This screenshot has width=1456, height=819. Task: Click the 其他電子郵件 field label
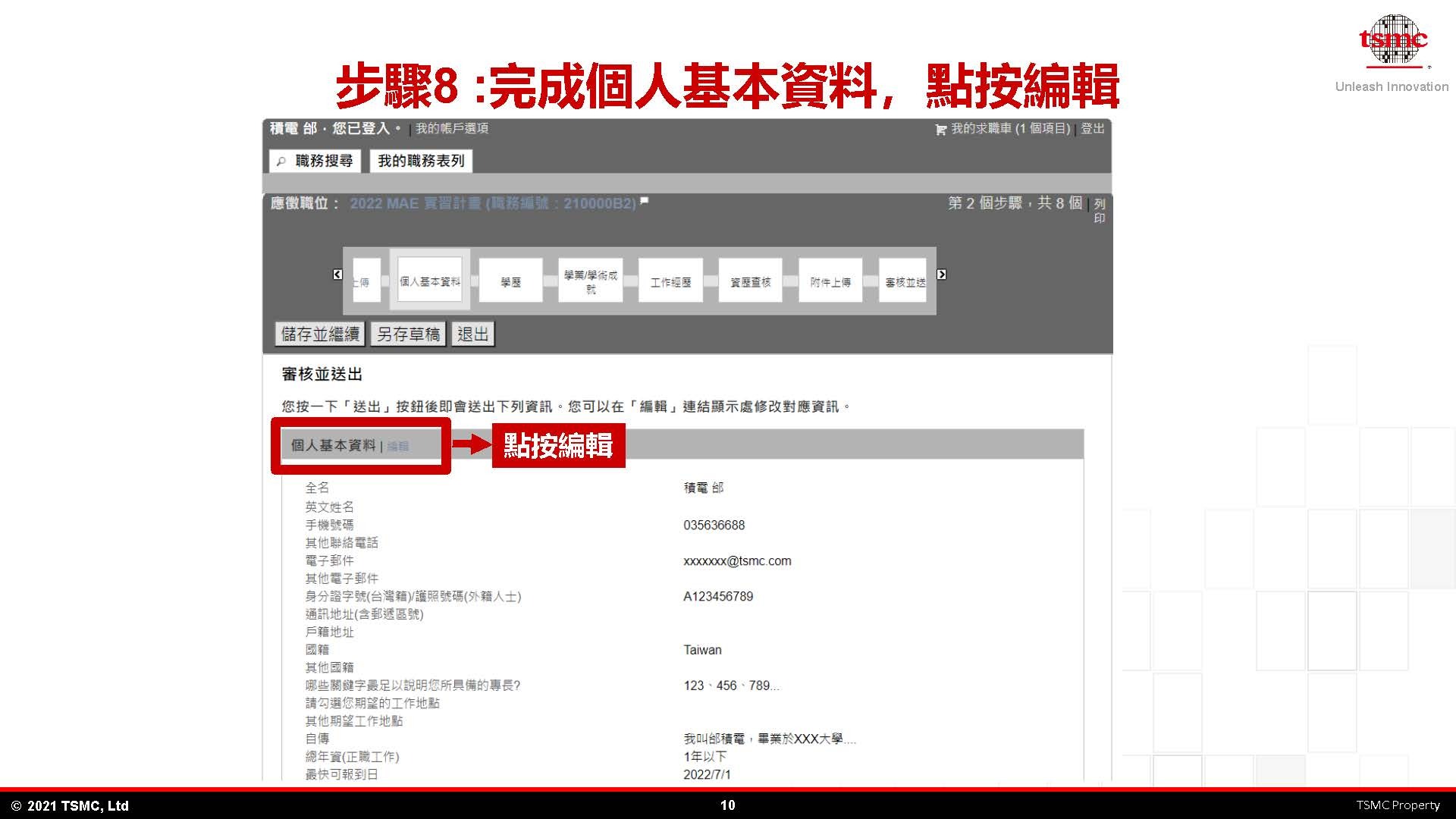[x=341, y=579]
